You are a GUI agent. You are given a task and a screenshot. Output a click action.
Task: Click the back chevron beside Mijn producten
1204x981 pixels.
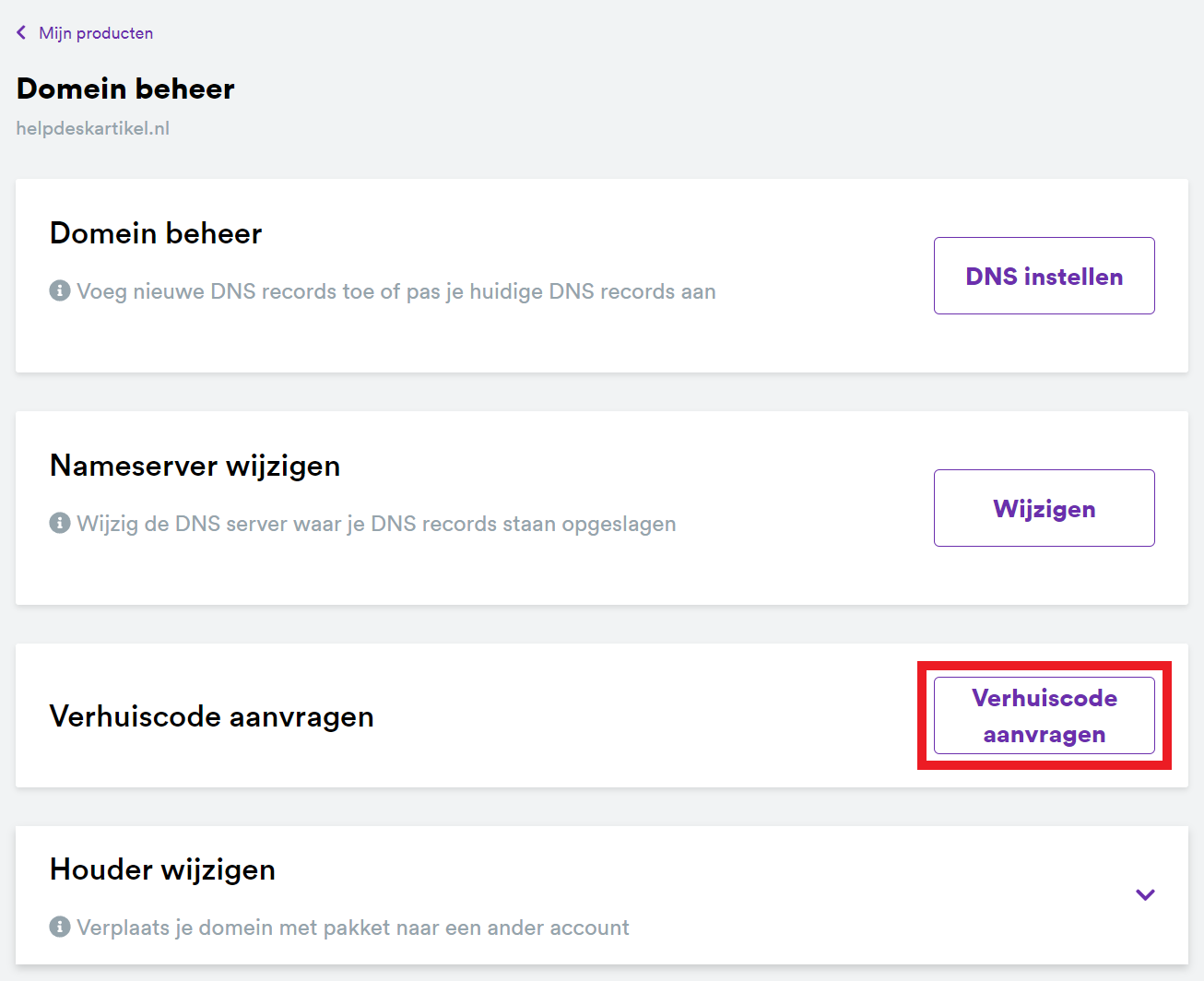[x=21, y=33]
